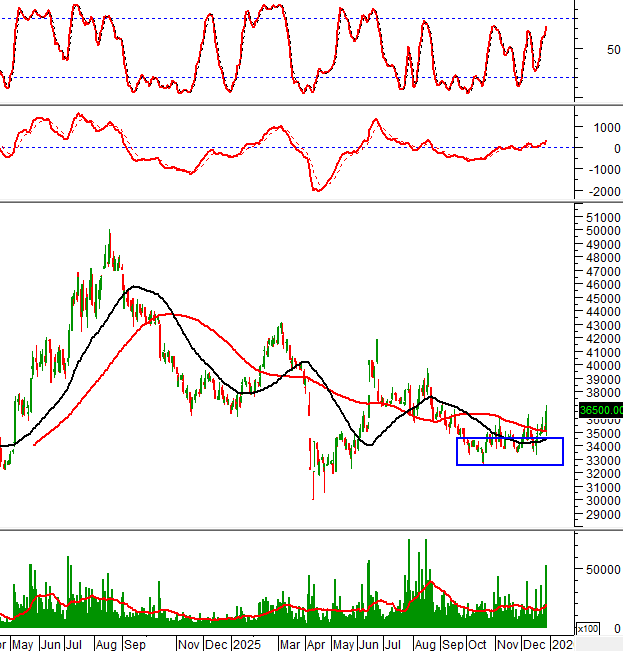Click the Apr month label on time axis
The image size is (623, 651).
(317, 645)
